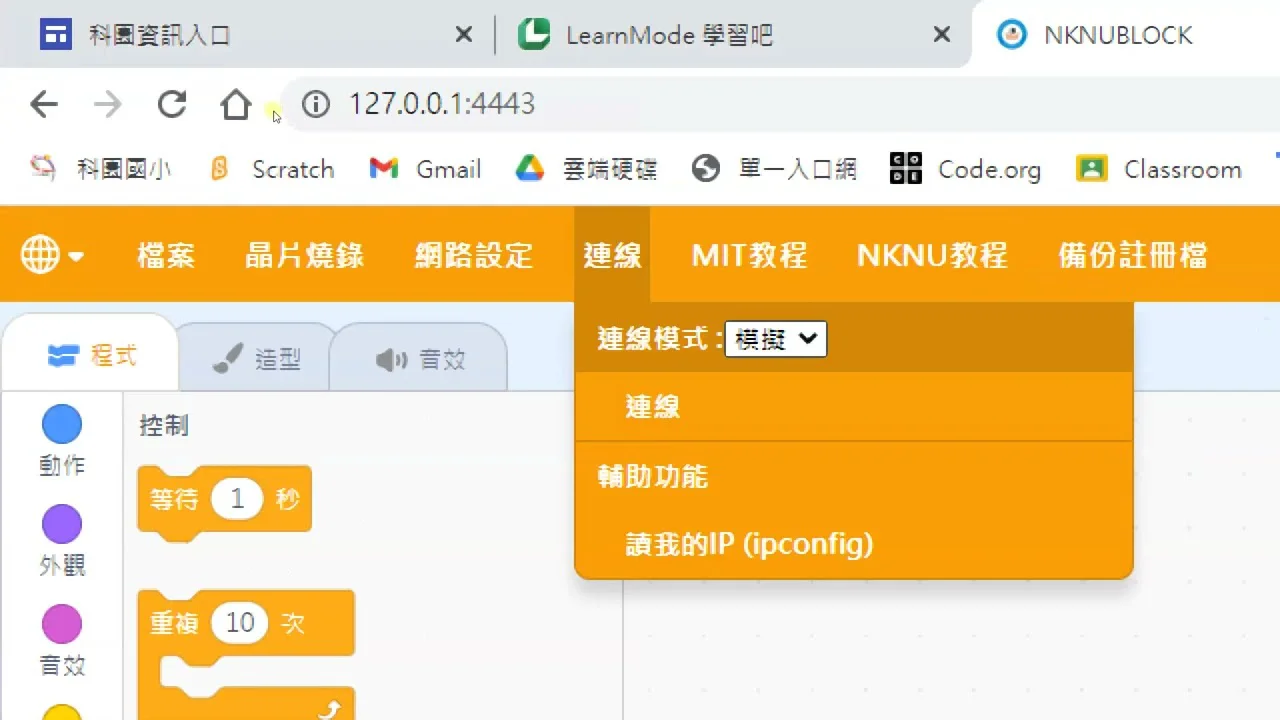The height and width of the screenshot is (720, 1280).
Task: Click the browser forward arrow
Action: (107, 104)
